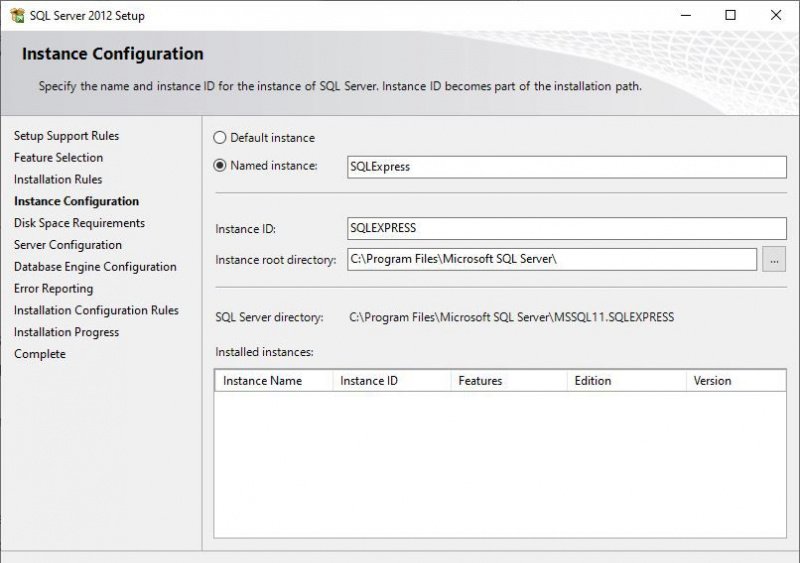Image resolution: width=800 pixels, height=563 pixels.
Task: Sort by Instance ID column header
Action: click(x=392, y=381)
